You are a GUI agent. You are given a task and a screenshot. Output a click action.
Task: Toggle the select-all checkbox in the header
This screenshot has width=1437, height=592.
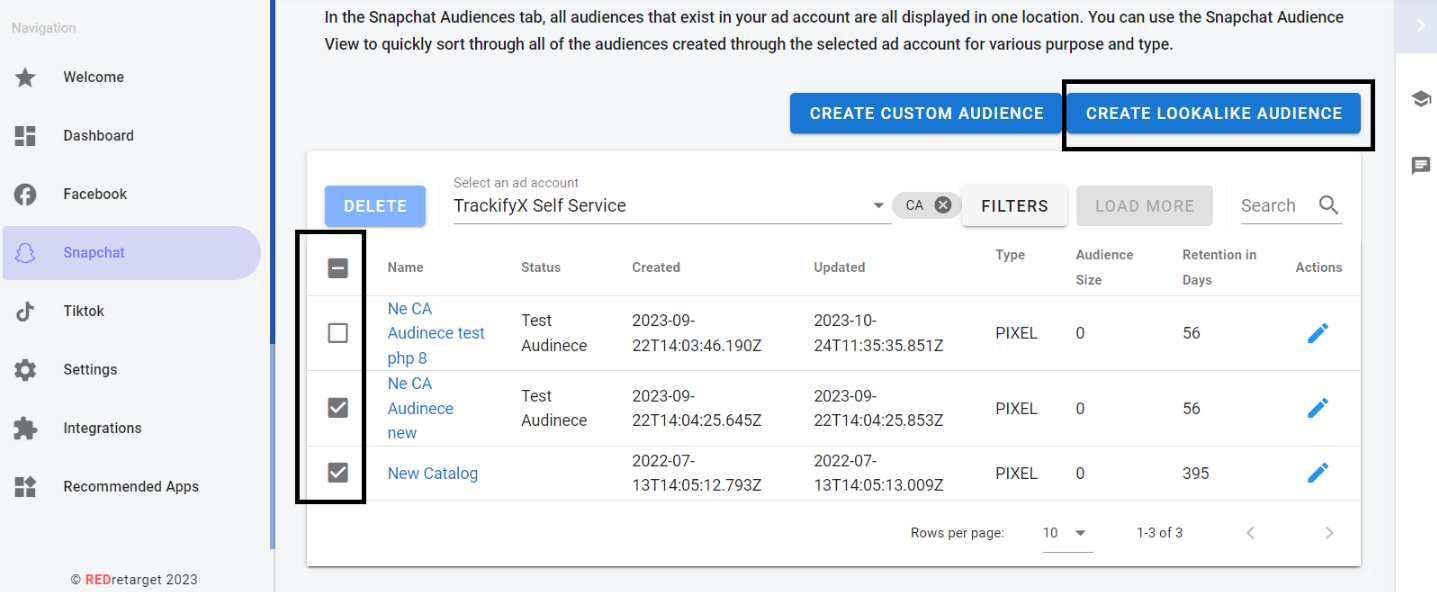click(x=337, y=267)
